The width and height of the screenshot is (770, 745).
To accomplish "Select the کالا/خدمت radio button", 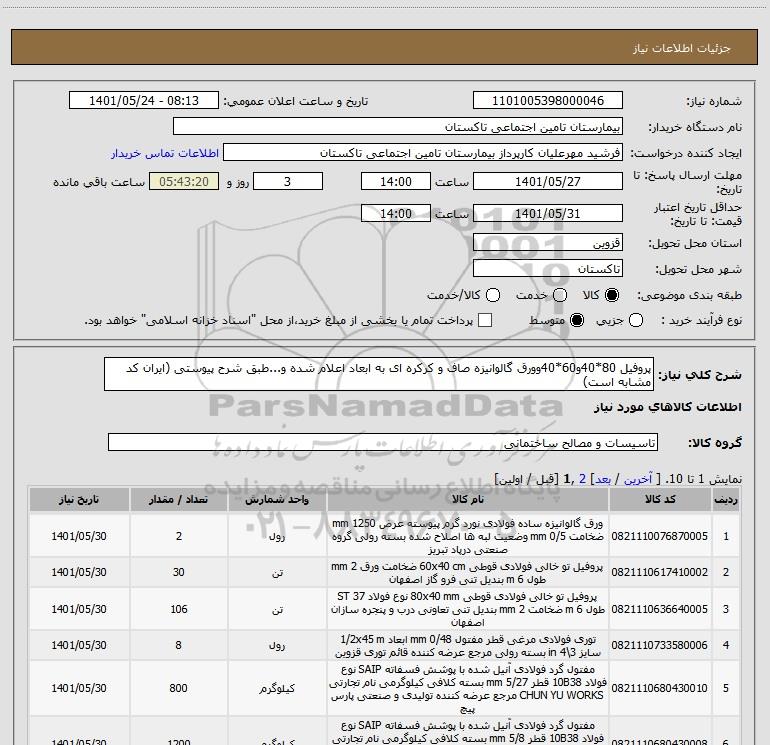I will 493,295.
